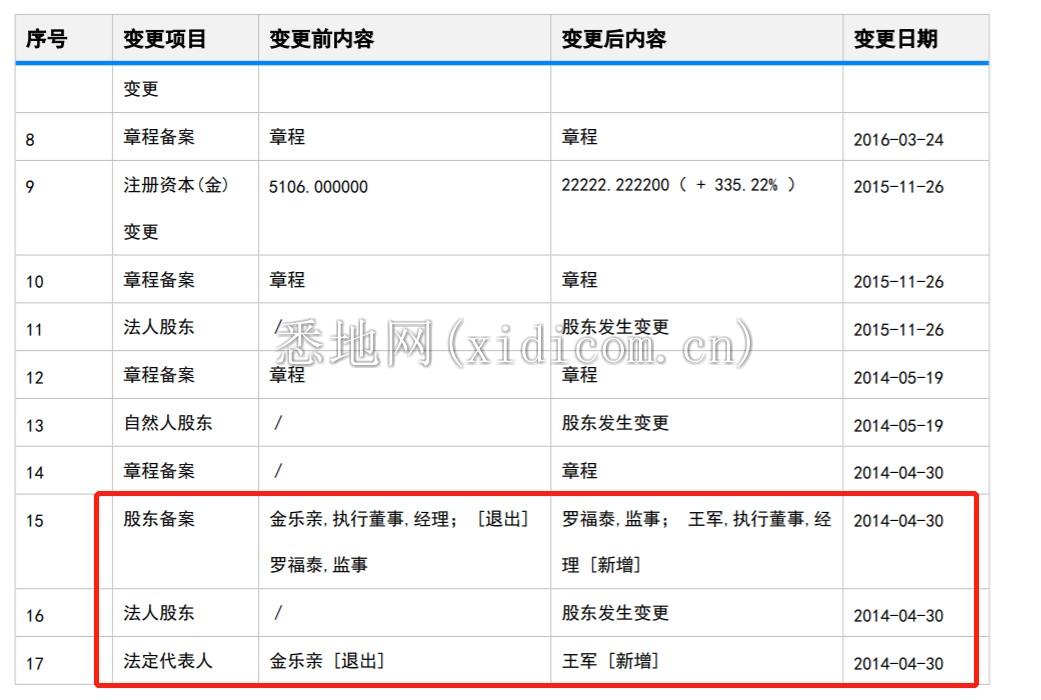The width and height of the screenshot is (1041, 700).
Task: Select 注册资本(金) change item
Action: pos(176,208)
